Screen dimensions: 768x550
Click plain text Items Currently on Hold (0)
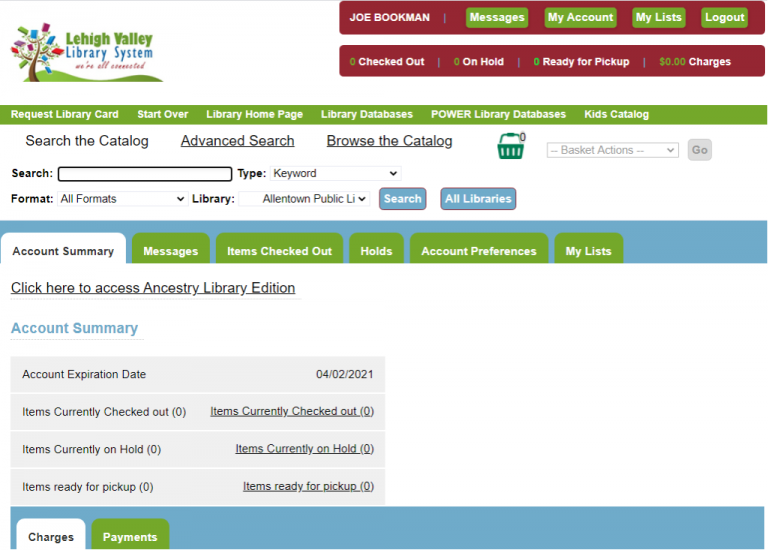tap(92, 449)
